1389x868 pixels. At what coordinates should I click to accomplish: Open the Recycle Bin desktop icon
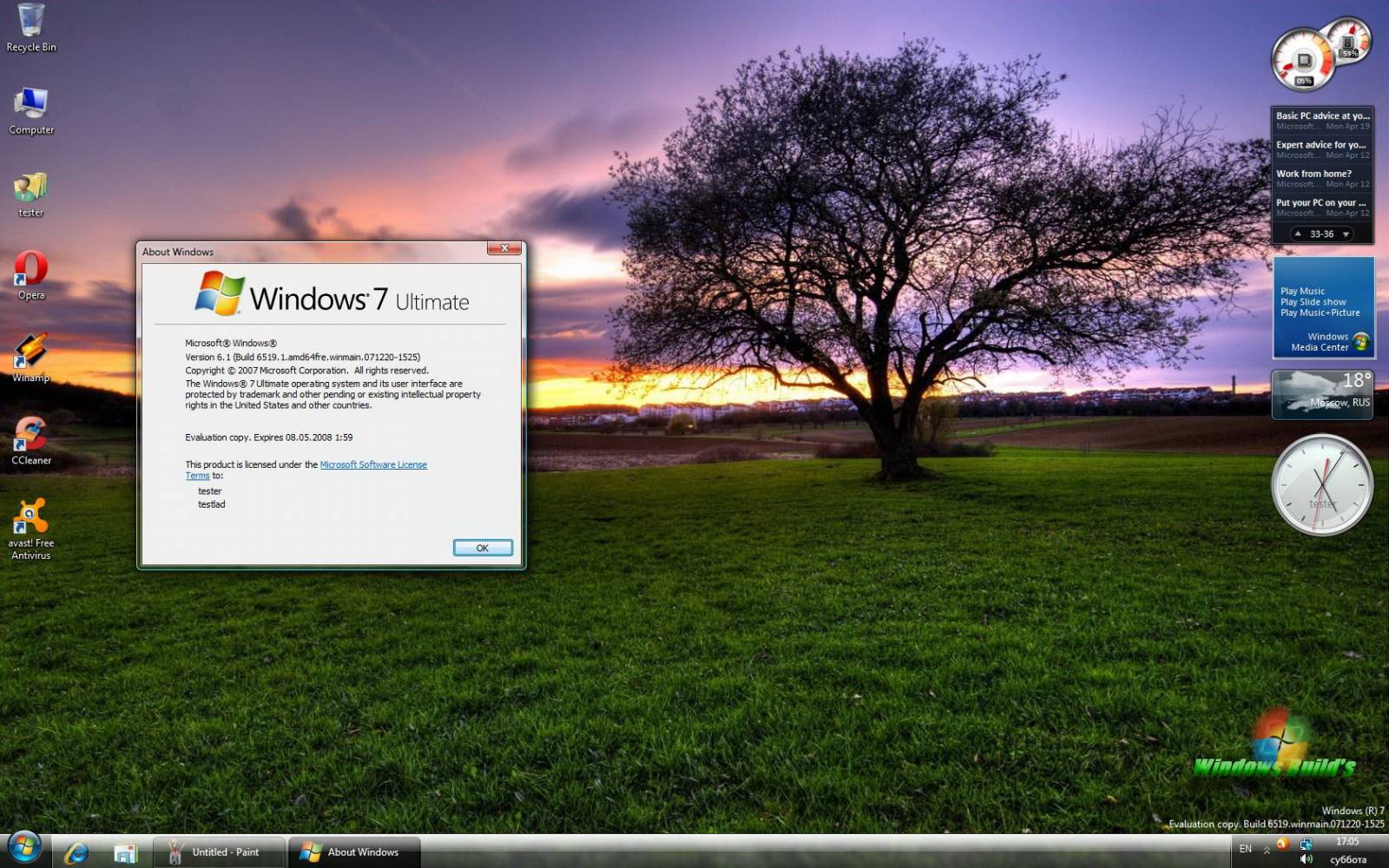31,27
